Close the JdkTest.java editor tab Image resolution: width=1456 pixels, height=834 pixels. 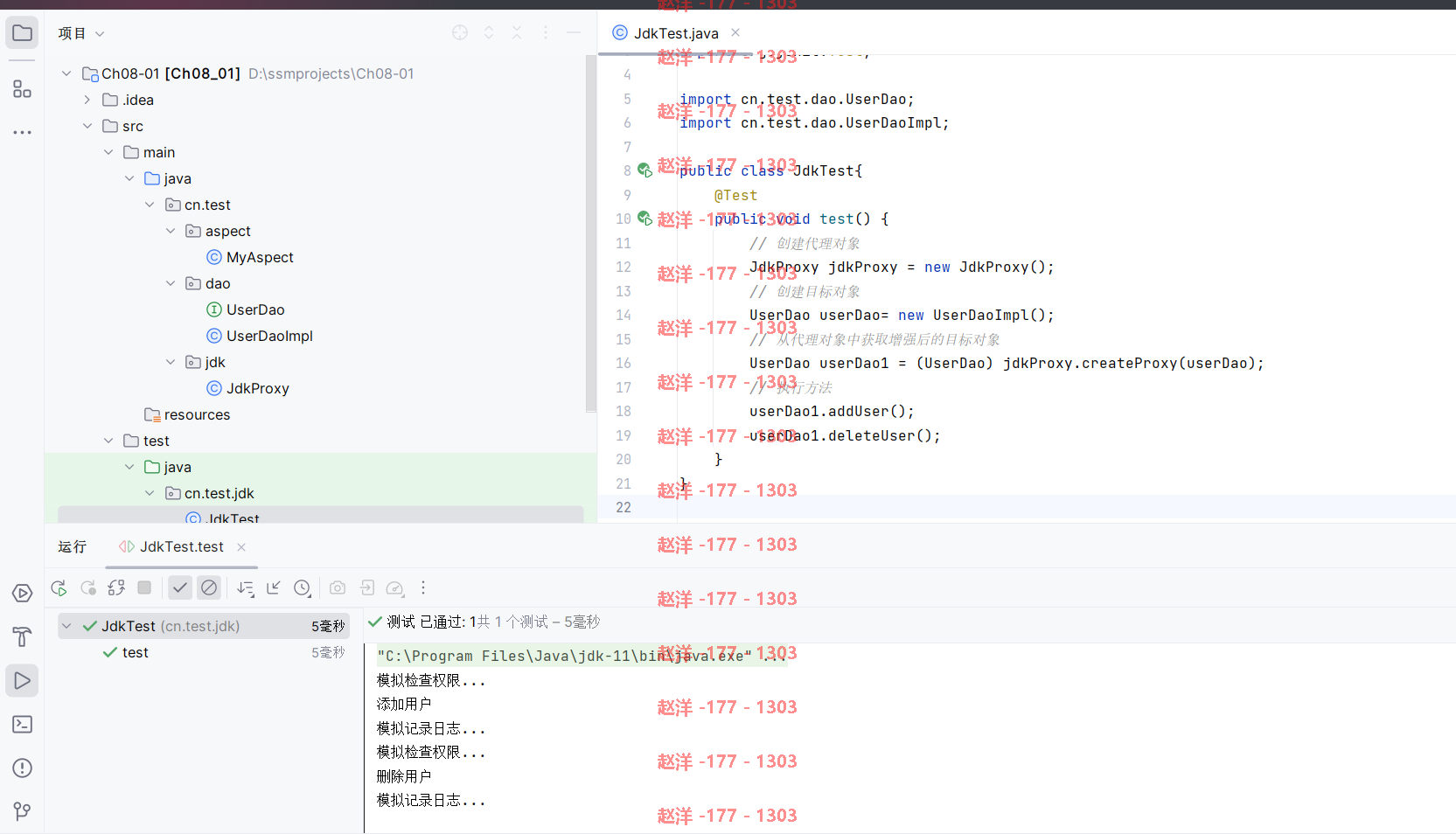(x=735, y=32)
